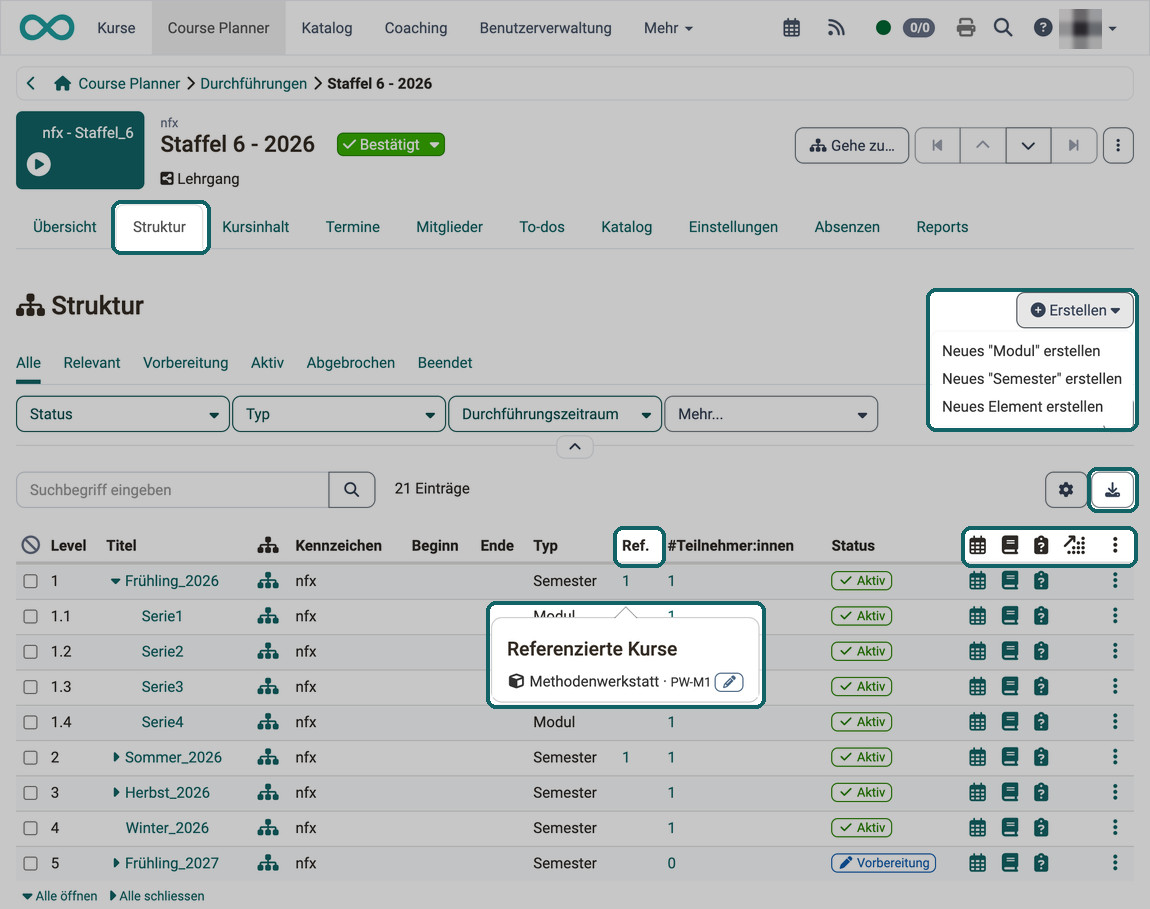The height and width of the screenshot is (909, 1150).
Task: Open the Mehr... filter dropdown
Action: point(771,415)
